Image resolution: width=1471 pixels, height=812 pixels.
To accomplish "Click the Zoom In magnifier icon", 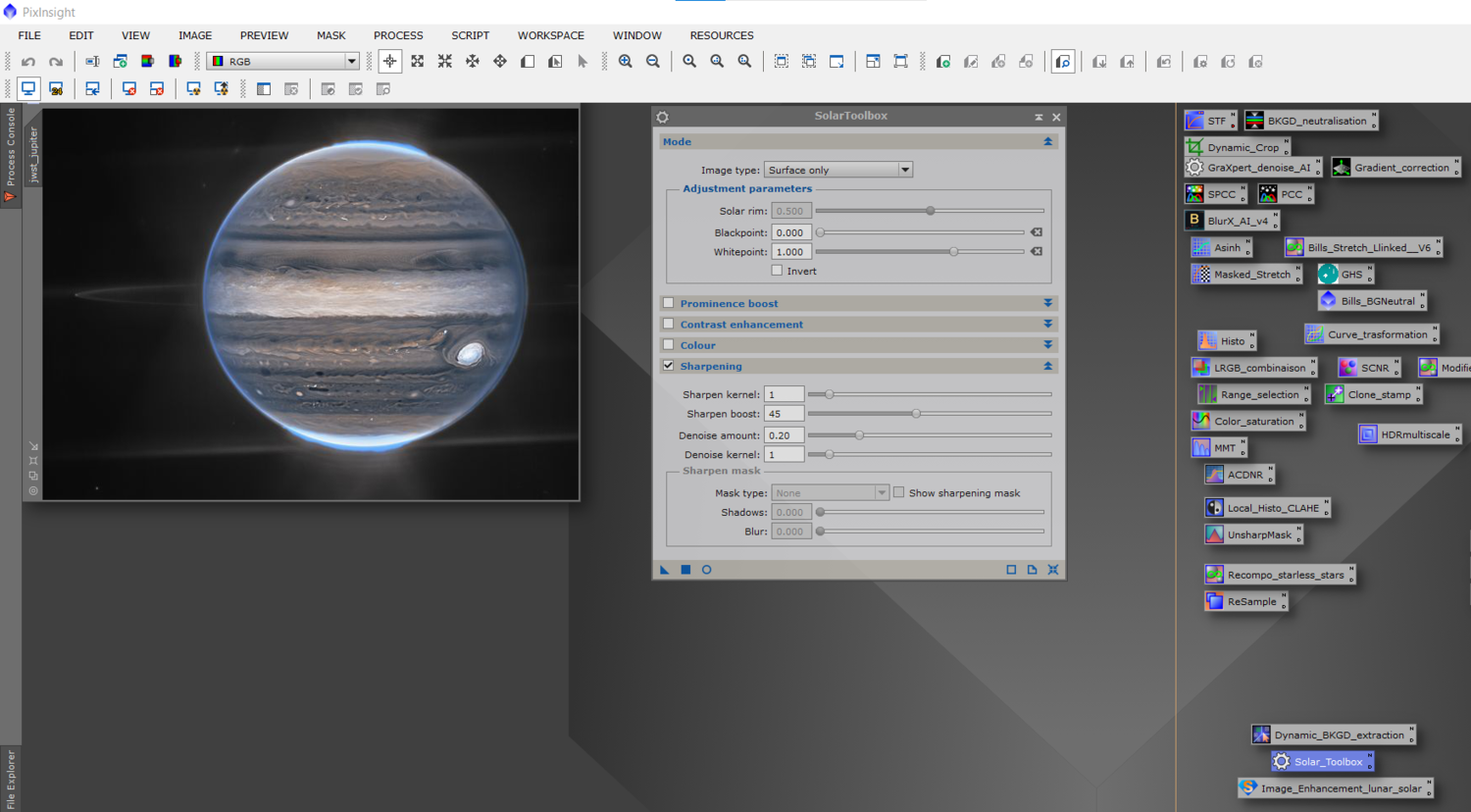I will tap(625, 62).
